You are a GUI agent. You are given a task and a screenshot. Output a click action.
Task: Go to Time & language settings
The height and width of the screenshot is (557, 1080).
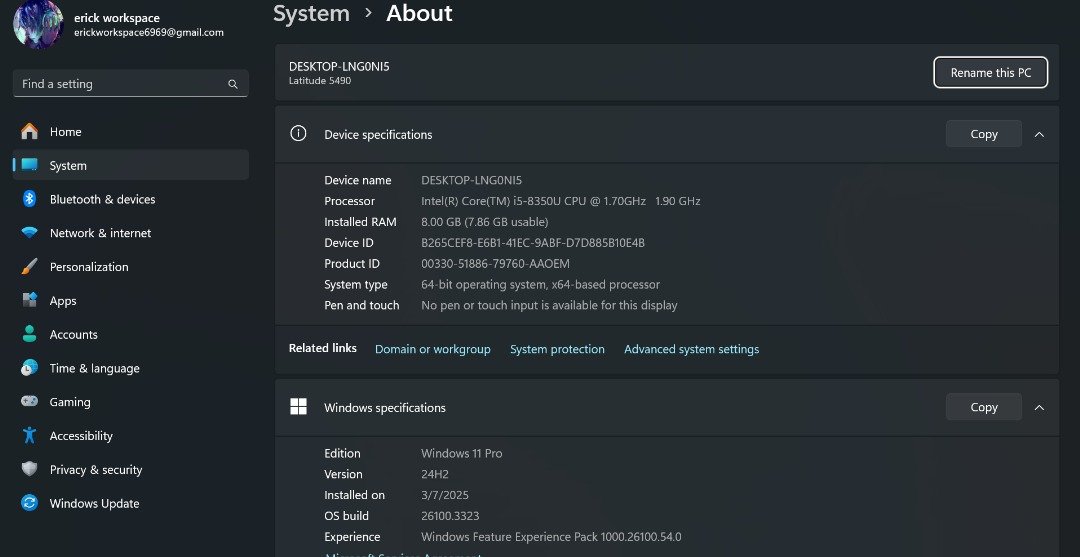pos(131,368)
